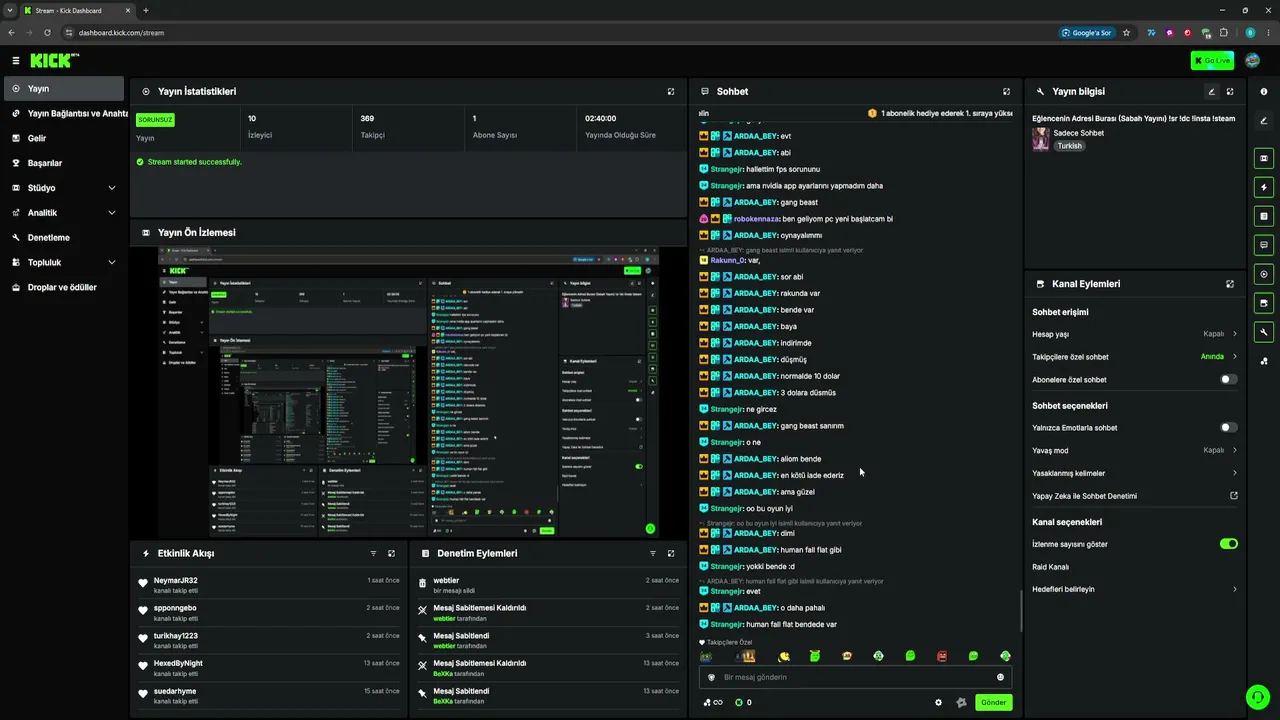
Task: Click the browser address bar URL
Action: 121,33
